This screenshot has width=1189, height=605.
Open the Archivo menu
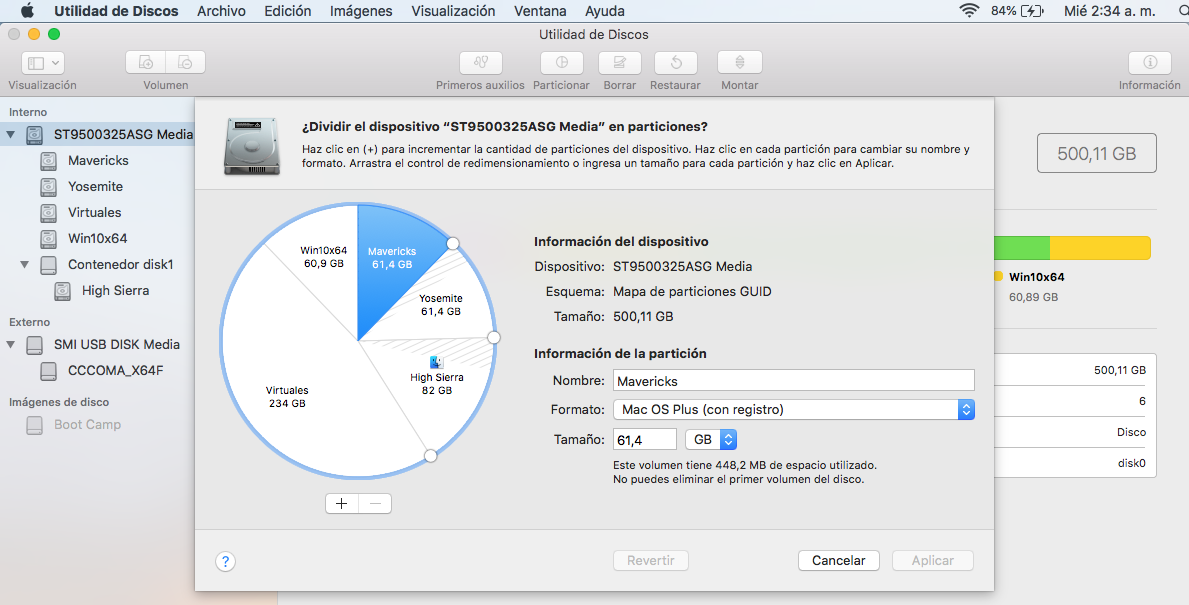[x=221, y=11]
